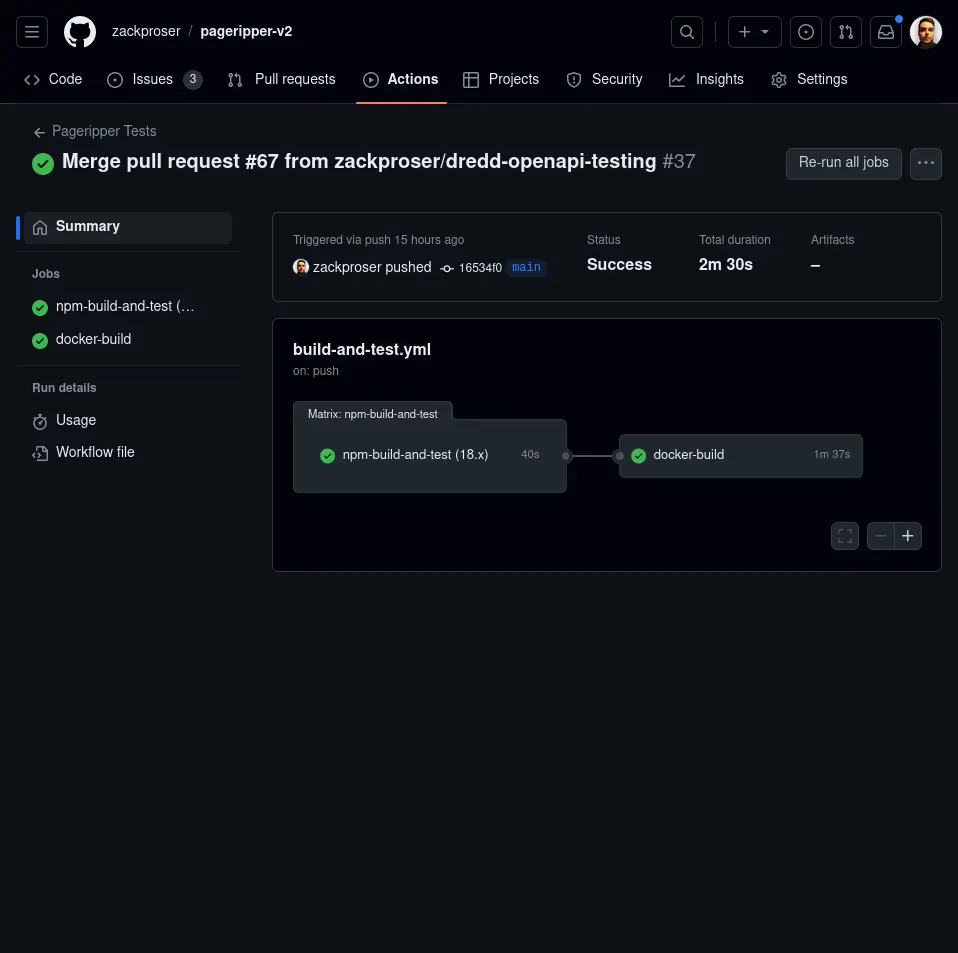Open the hamburger navigation menu
This screenshot has height=953, width=958.
[x=32, y=32]
